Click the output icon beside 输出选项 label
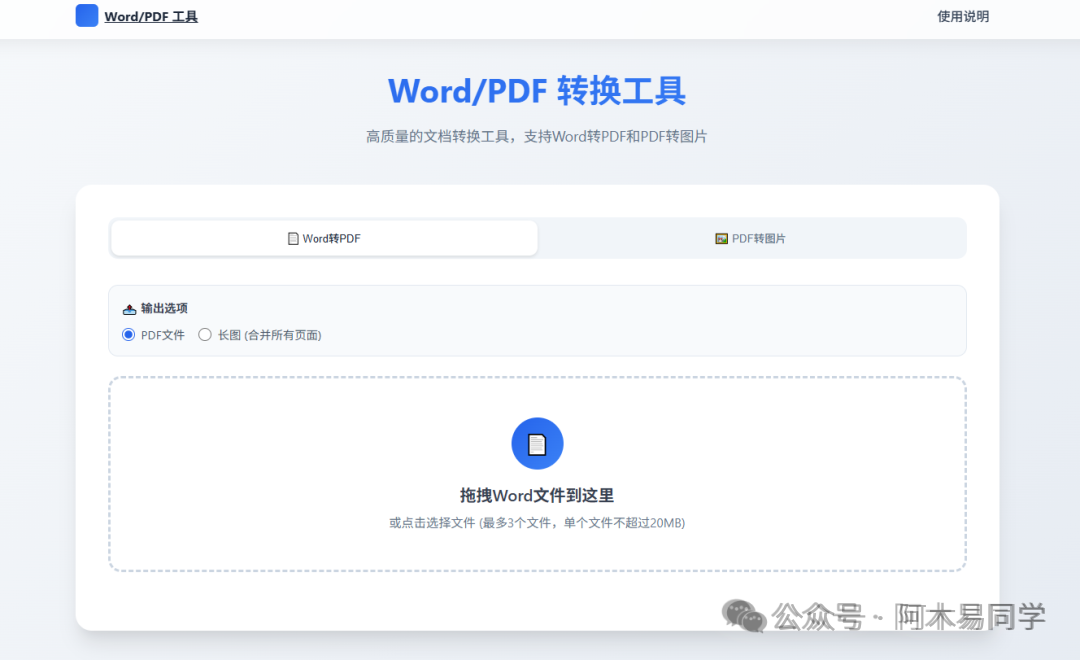The image size is (1080, 660). 128,308
